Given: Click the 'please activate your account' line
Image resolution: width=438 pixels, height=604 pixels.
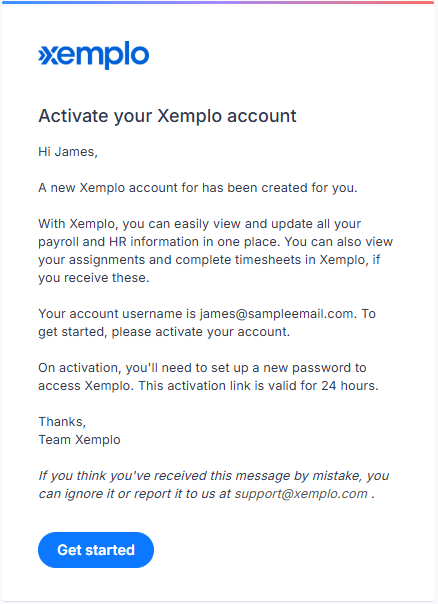Looking at the screenshot, I should point(164,332).
